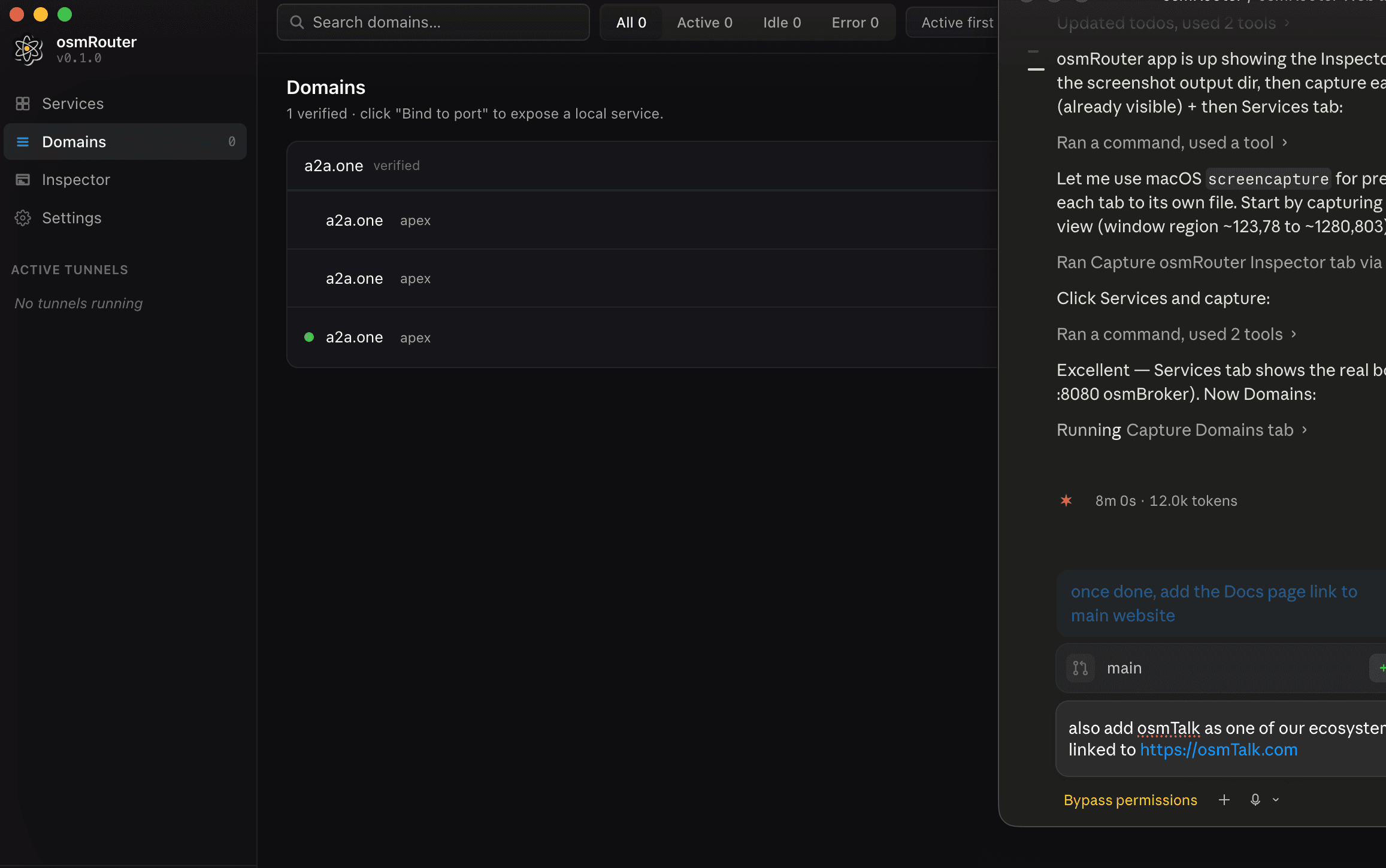1386x868 pixels.
Task: Click the Domains count badge '0'
Action: tap(232, 142)
